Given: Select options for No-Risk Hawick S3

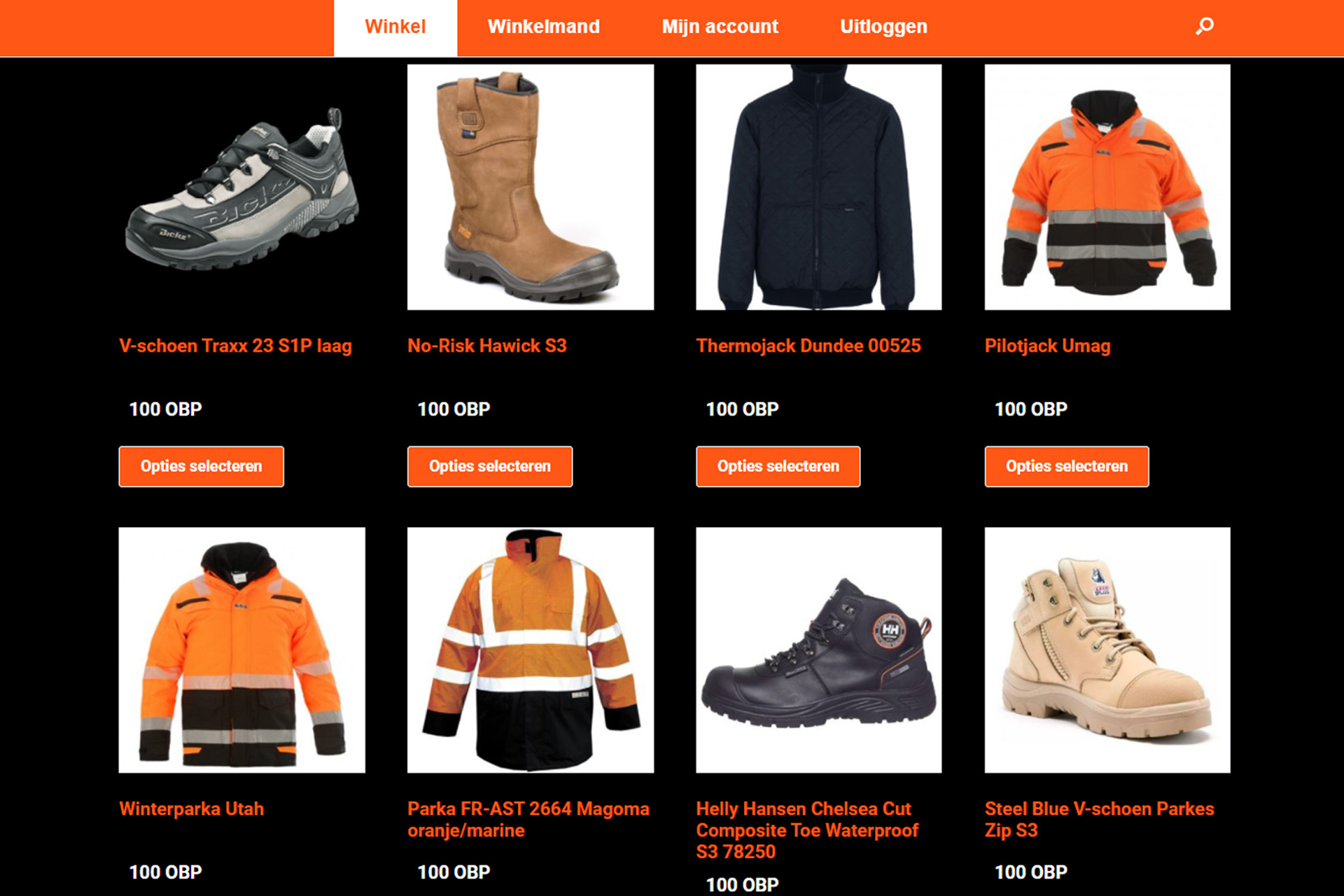Looking at the screenshot, I should click(x=490, y=466).
